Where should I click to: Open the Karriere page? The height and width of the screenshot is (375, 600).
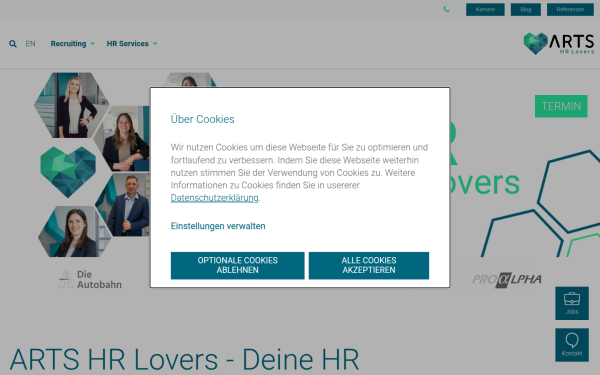click(485, 10)
